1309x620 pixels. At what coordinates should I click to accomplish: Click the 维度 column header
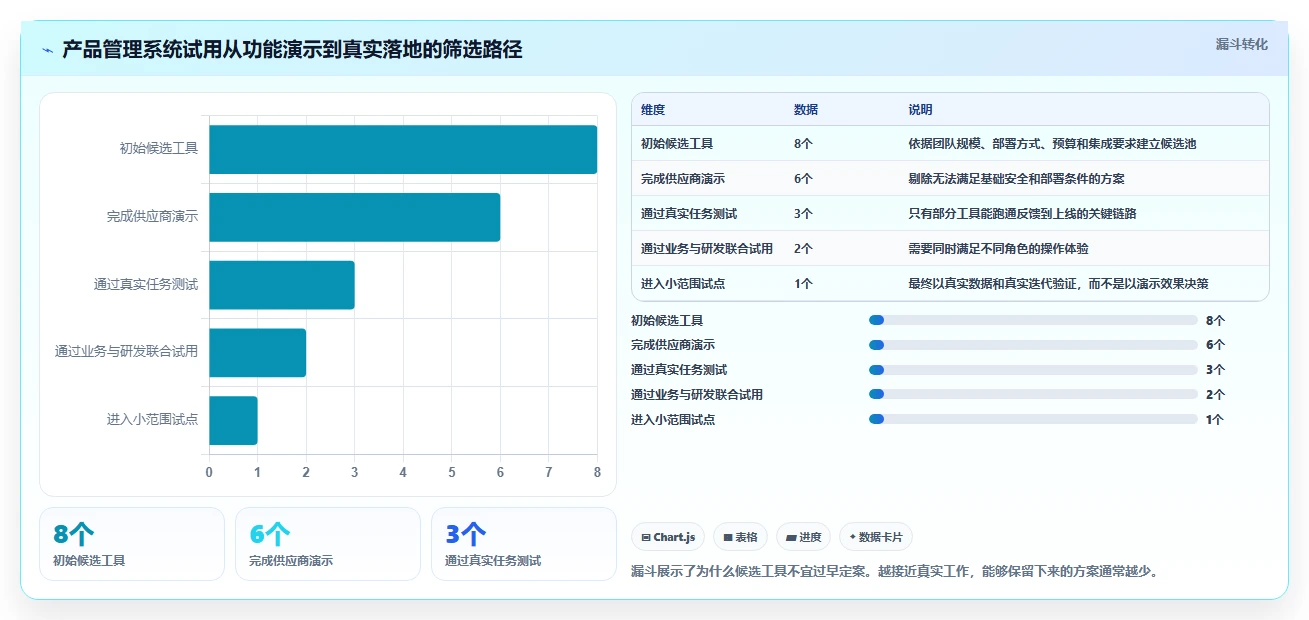pyautogui.click(x=653, y=110)
